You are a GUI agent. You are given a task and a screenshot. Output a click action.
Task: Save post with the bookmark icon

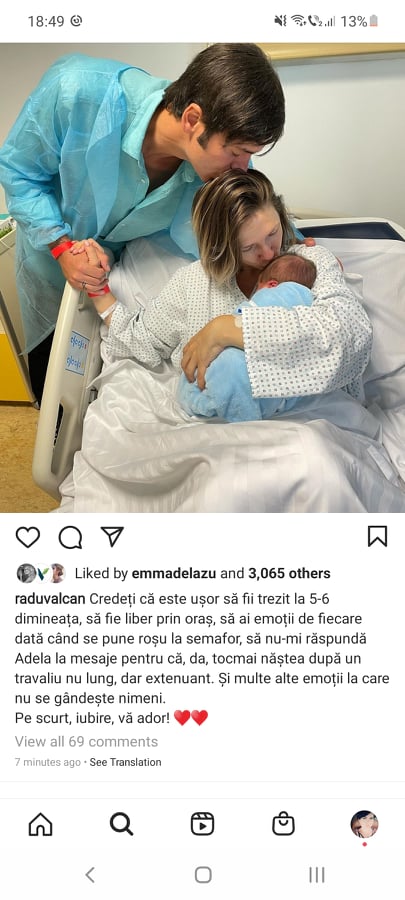pyautogui.click(x=377, y=536)
